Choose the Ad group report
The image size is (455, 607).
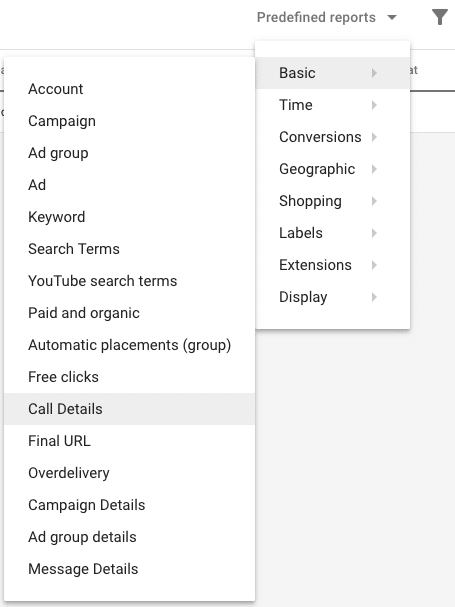[130, 153]
